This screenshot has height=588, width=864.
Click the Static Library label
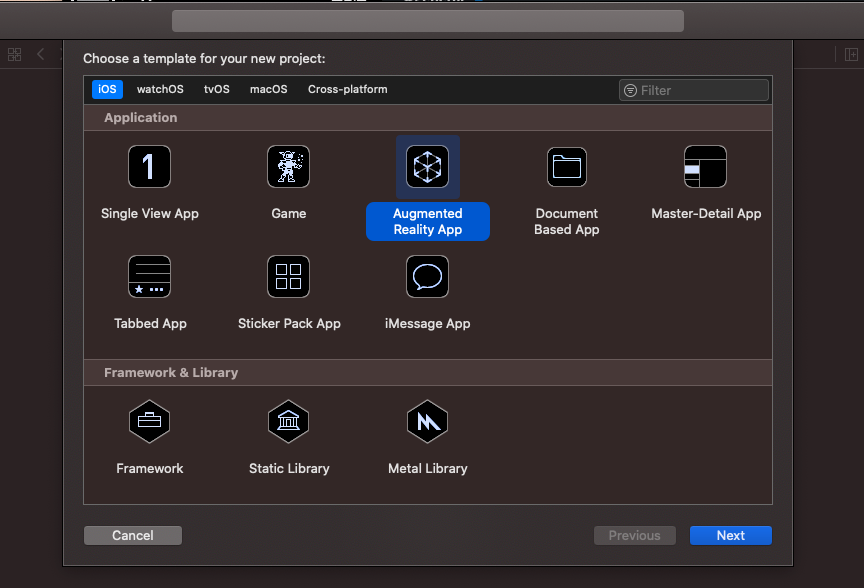tap(289, 468)
